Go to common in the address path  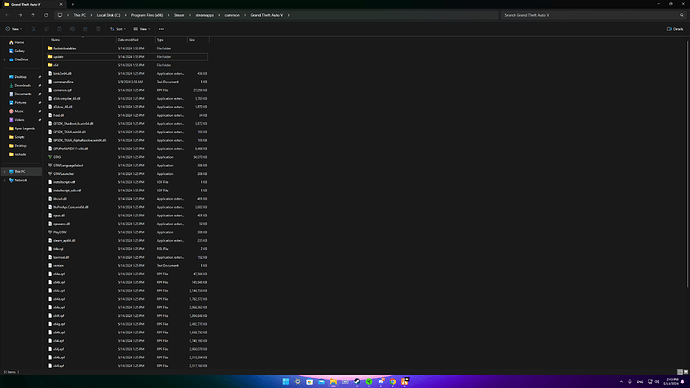232,15
